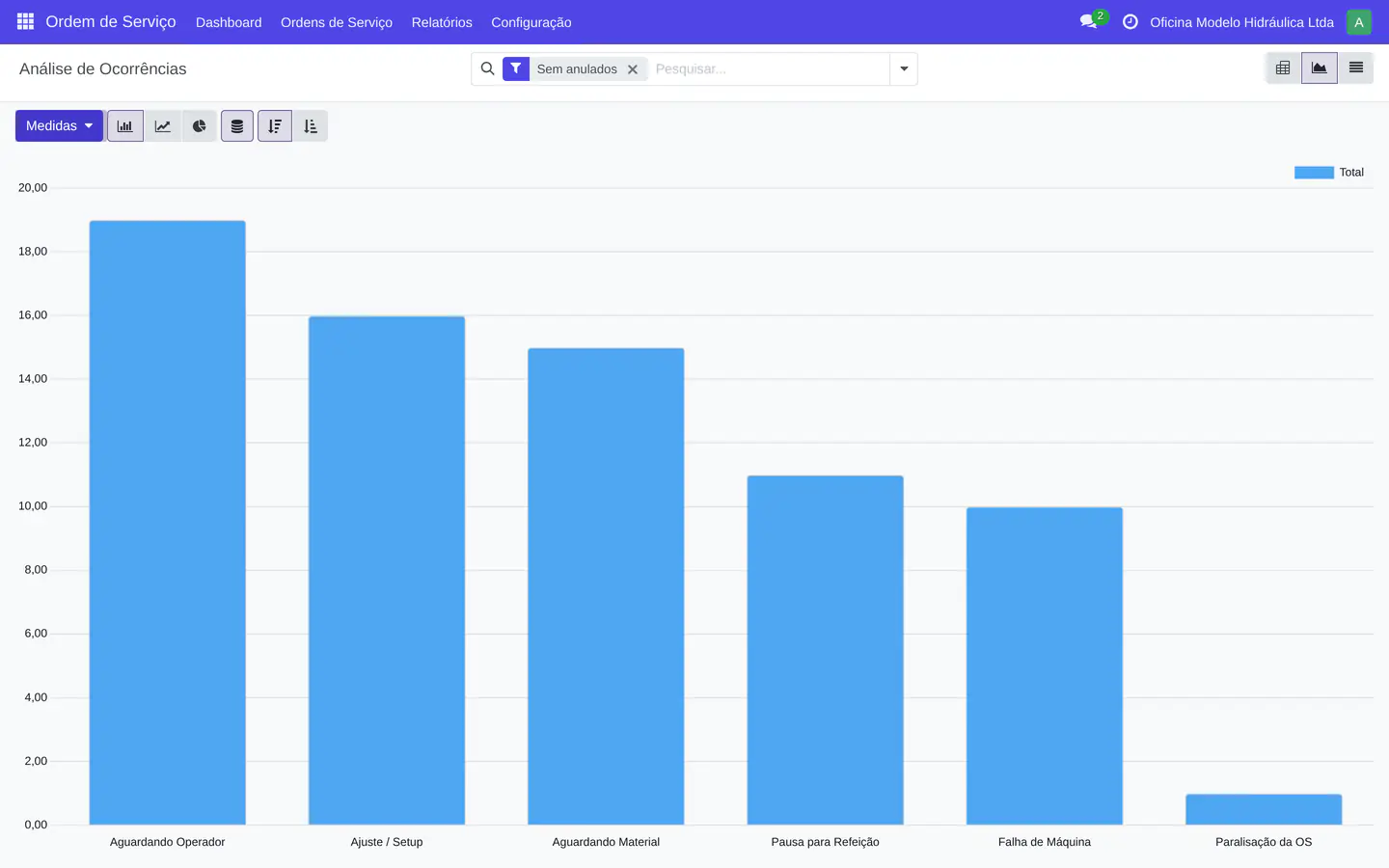Toggle stacked chart mode

coord(237,126)
